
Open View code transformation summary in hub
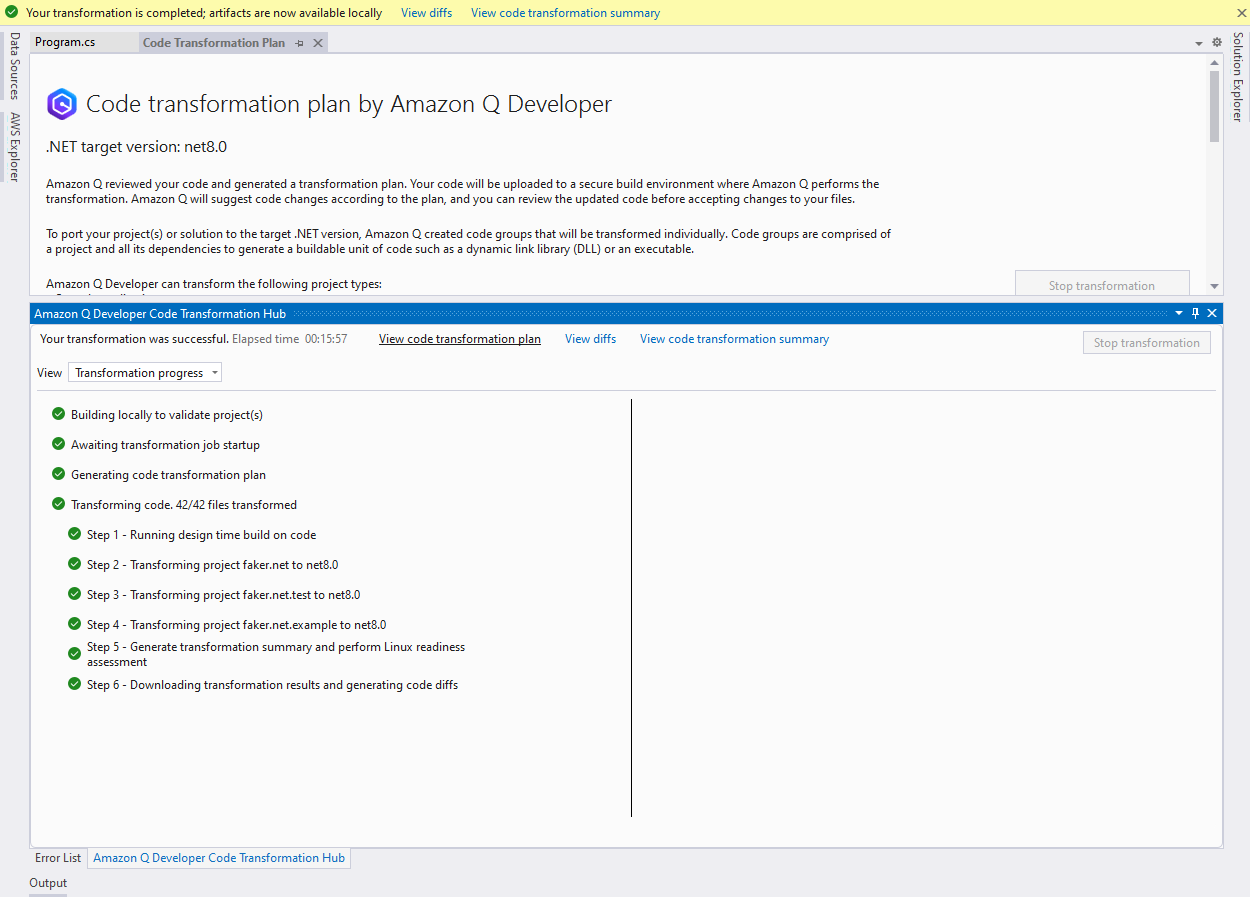734,339
